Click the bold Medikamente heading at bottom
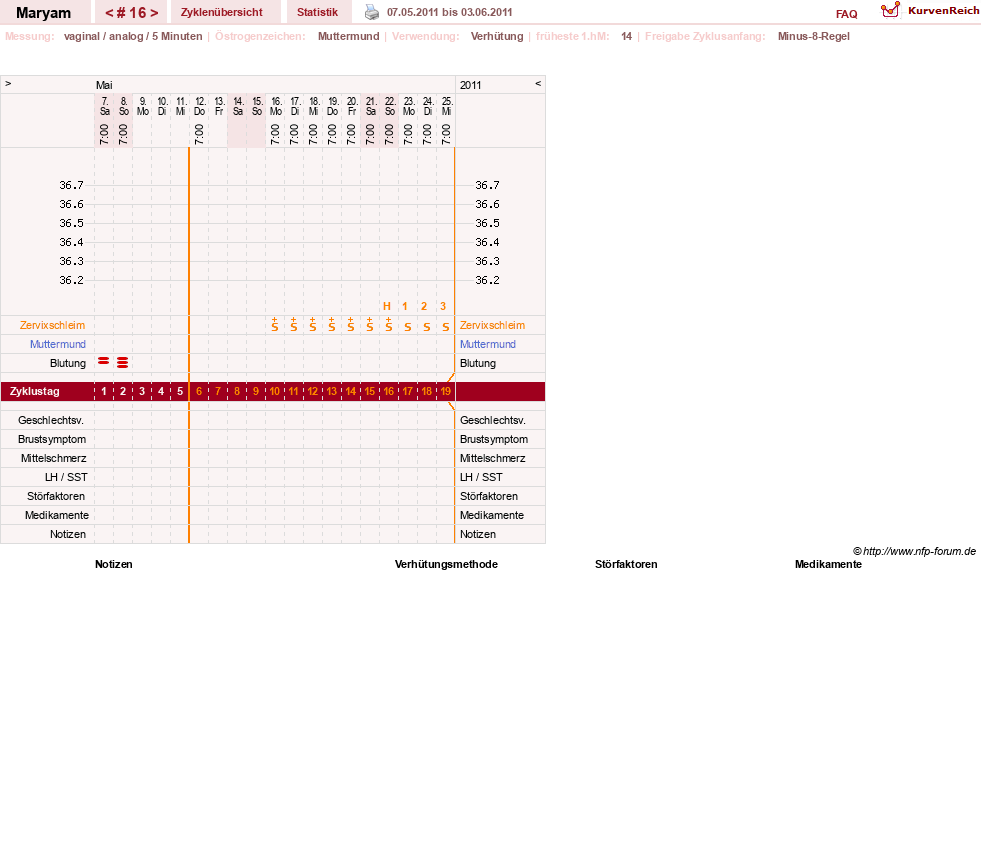 click(828, 565)
